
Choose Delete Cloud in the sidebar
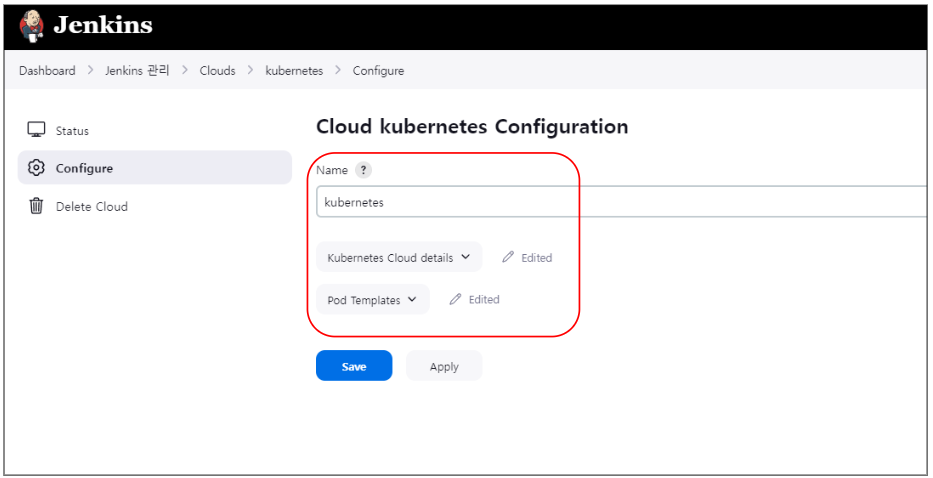pyautogui.click(x=155, y=206)
